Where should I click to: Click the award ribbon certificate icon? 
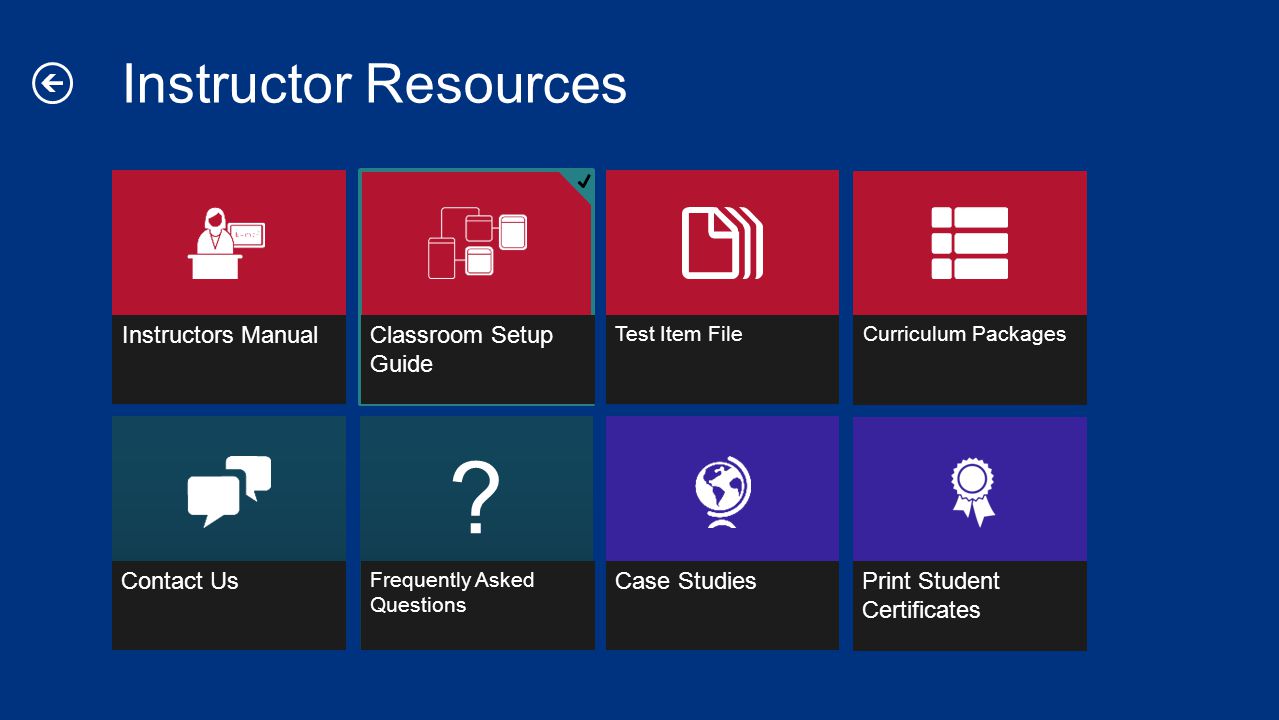coord(972,491)
